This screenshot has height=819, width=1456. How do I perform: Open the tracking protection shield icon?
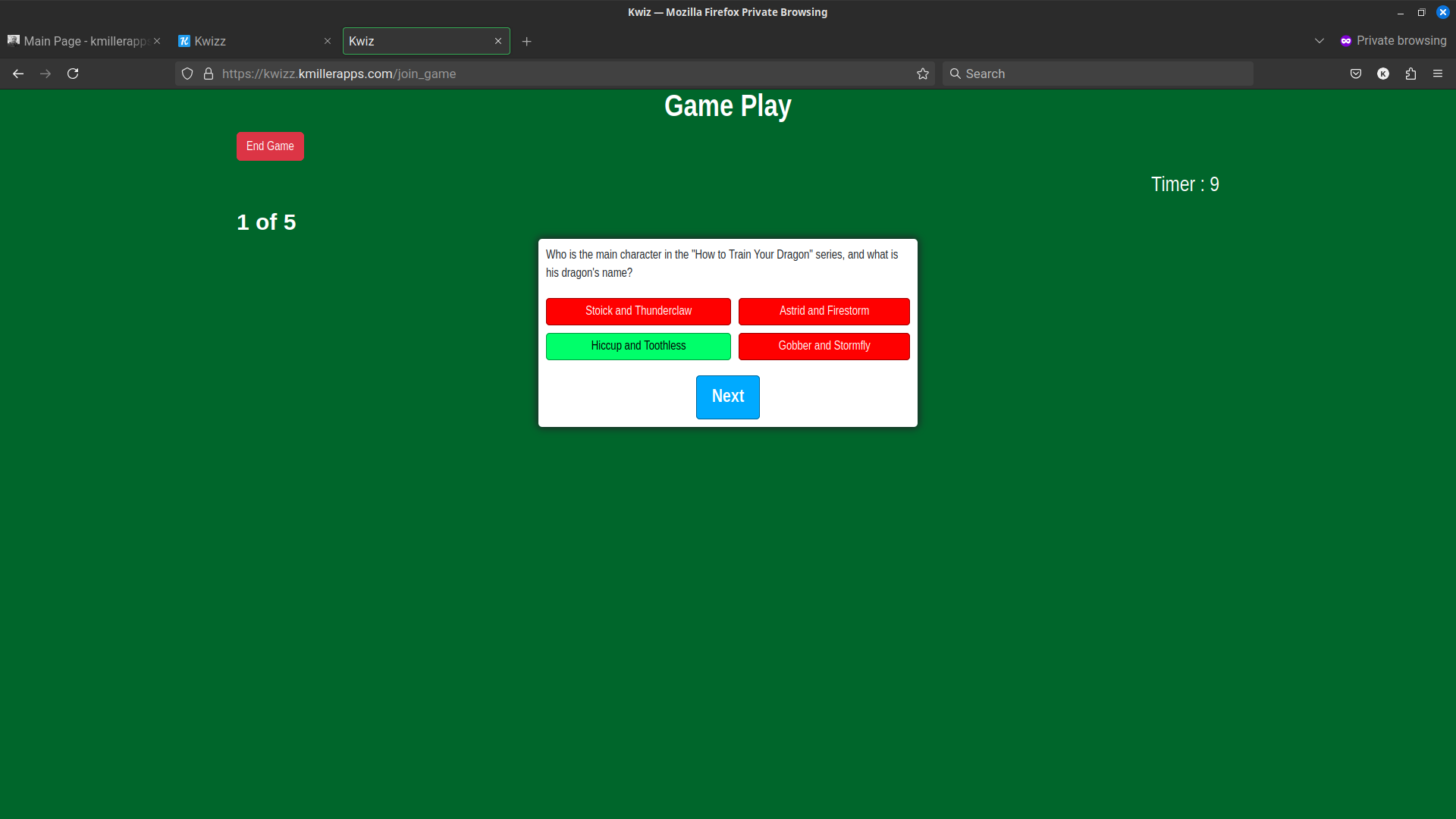187,74
